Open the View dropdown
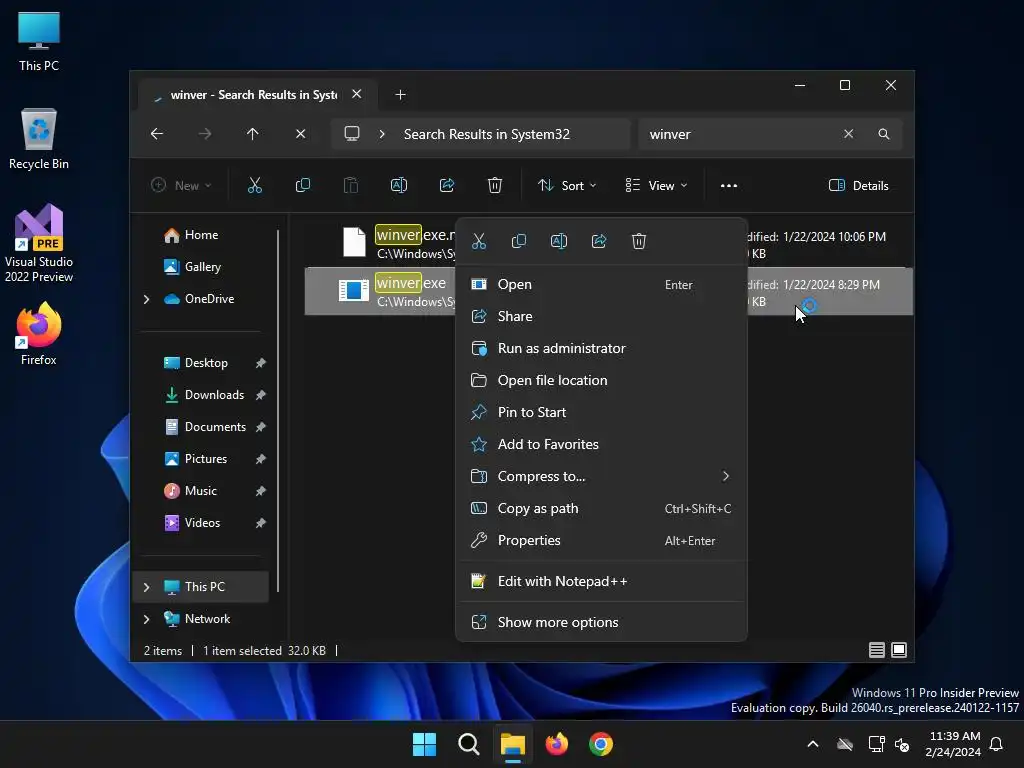 (656, 185)
